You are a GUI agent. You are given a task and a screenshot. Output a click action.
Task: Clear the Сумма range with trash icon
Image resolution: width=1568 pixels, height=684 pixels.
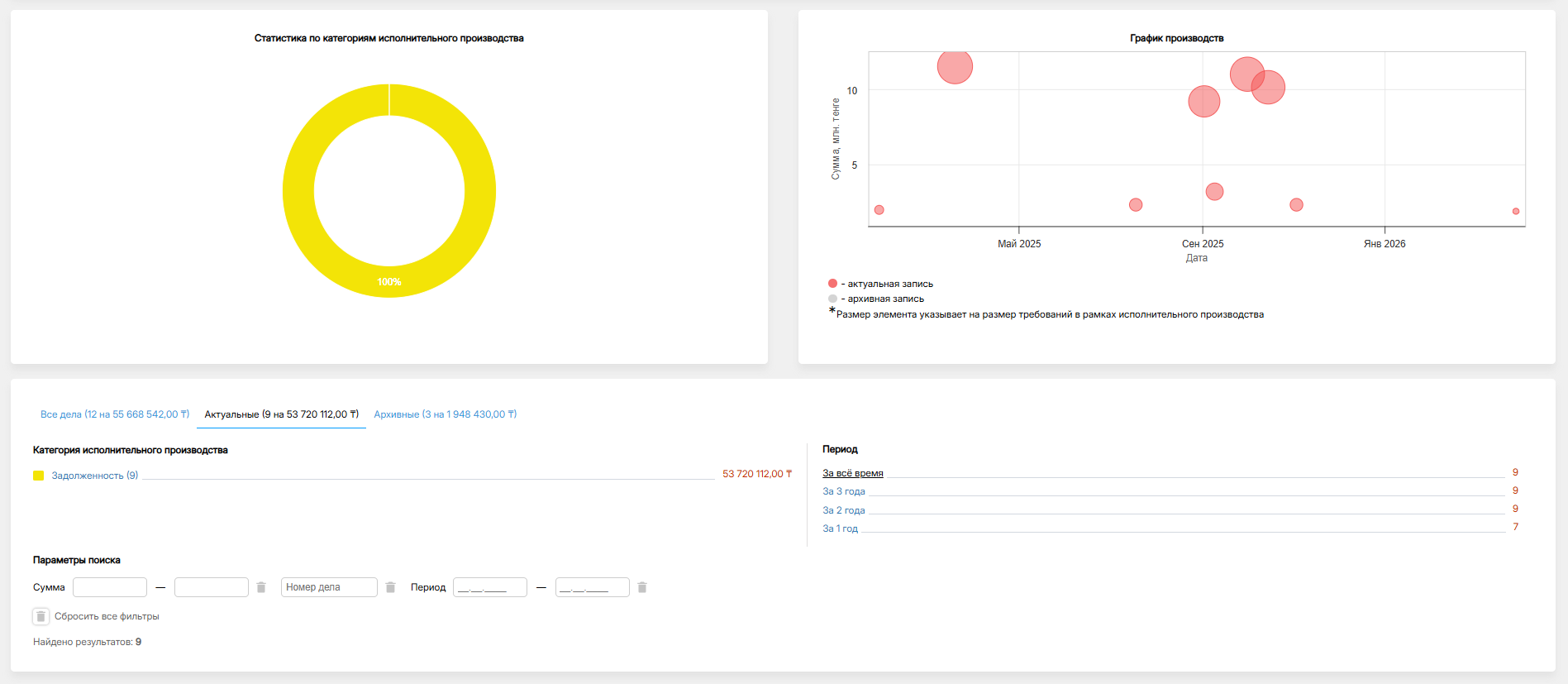point(261,587)
